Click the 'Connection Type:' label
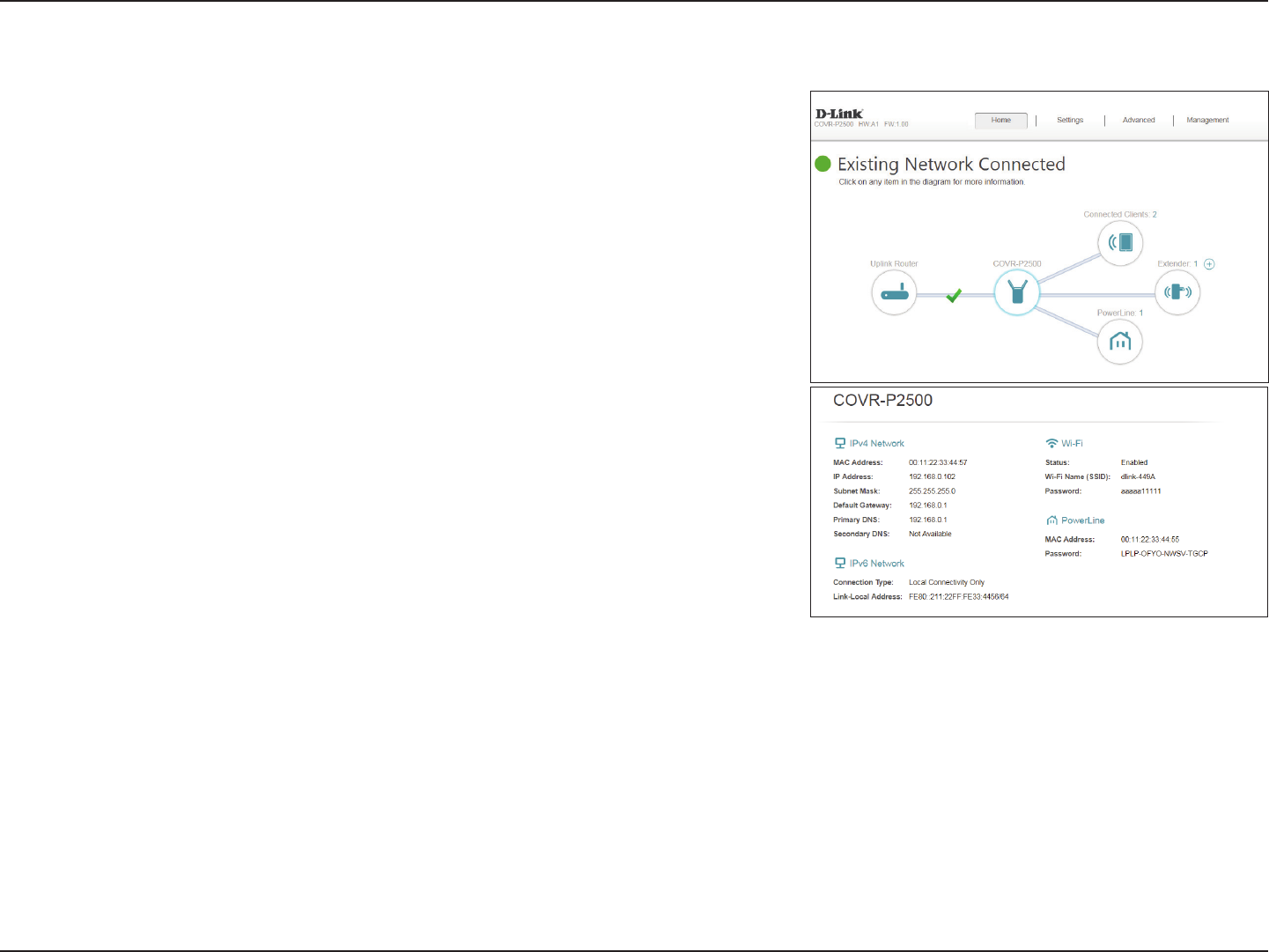1269x952 pixels. [x=863, y=582]
